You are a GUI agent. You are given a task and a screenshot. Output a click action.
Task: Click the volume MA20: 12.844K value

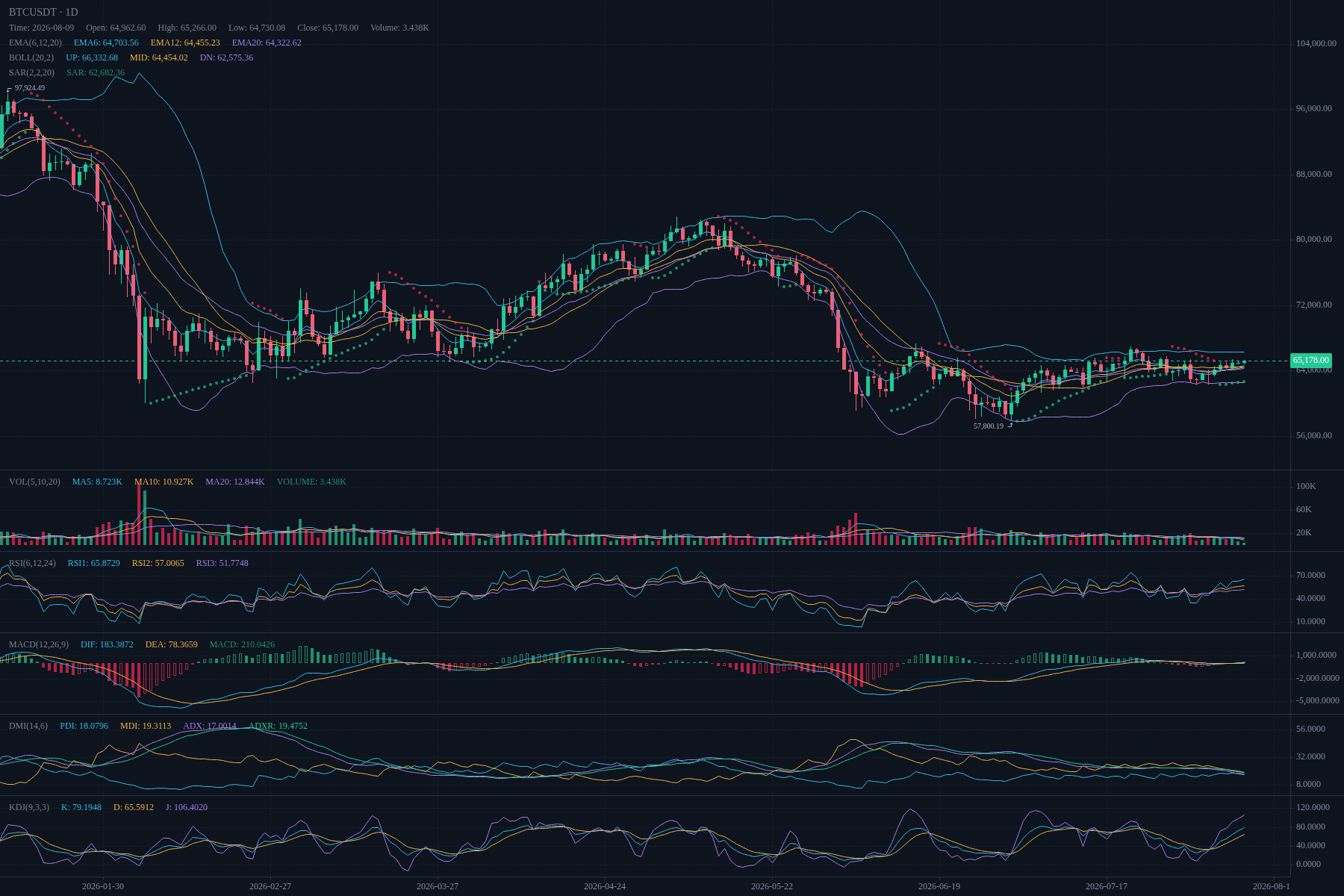234,482
